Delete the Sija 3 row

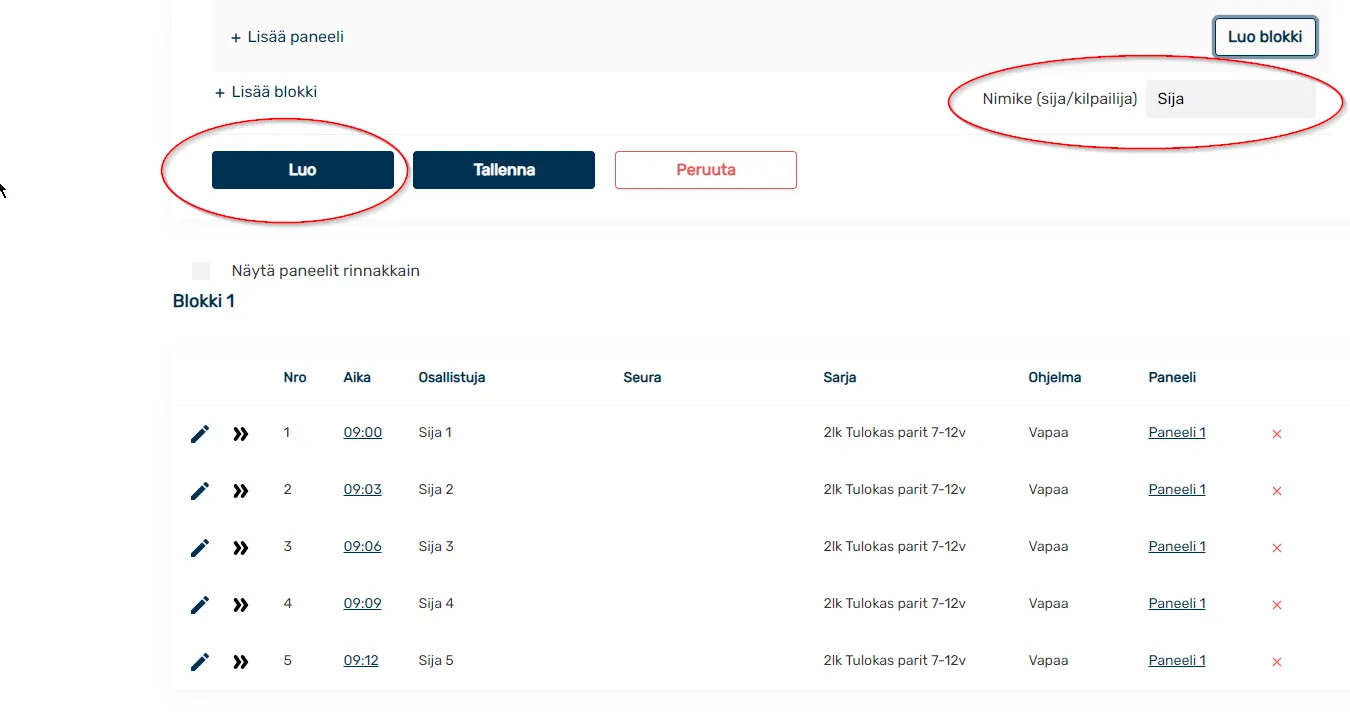click(1277, 548)
